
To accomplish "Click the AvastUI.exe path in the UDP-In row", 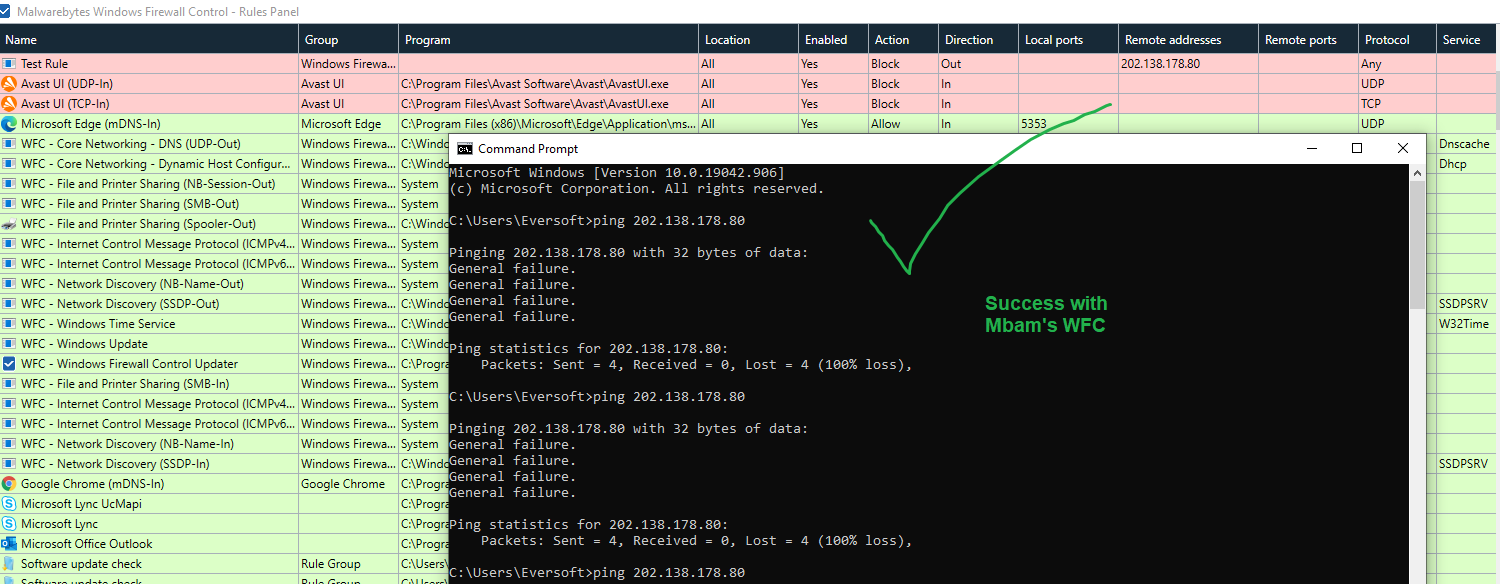I will pos(537,84).
